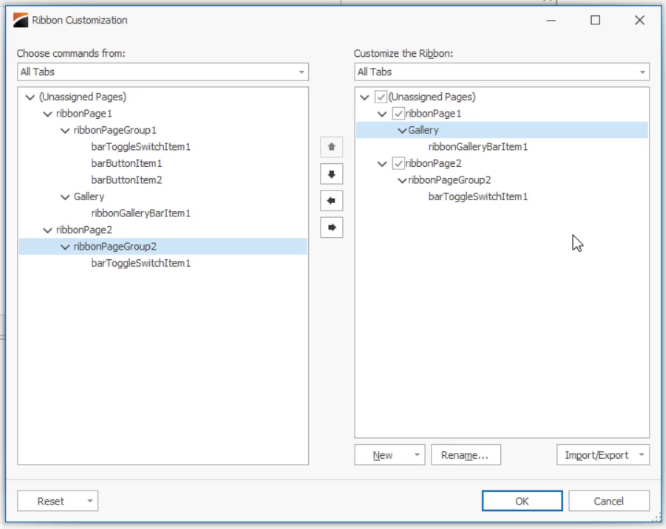Image resolution: width=666 pixels, height=529 pixels.
Task: Click the move up arrow button
Action: [331, 147]
